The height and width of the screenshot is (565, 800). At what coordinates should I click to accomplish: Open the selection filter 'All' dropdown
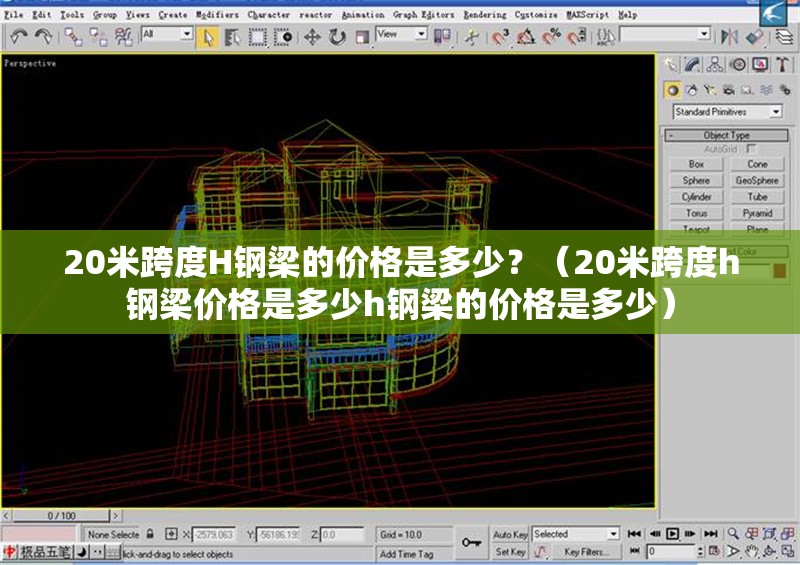click(166, 34)
